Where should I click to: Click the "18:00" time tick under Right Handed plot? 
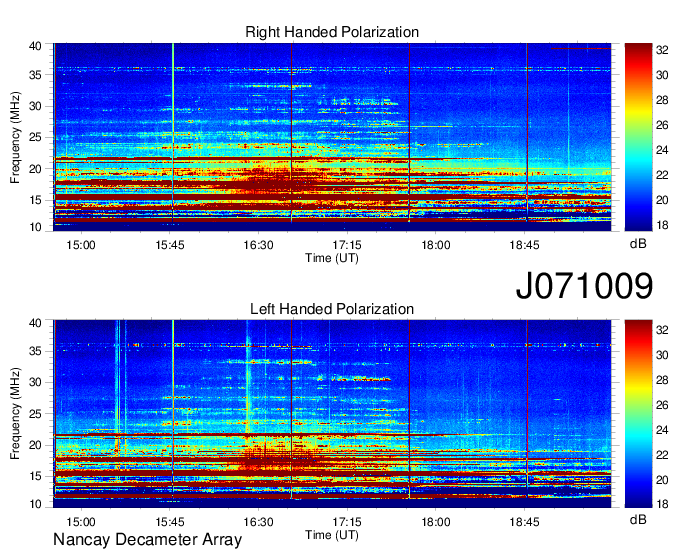[436, 245]
